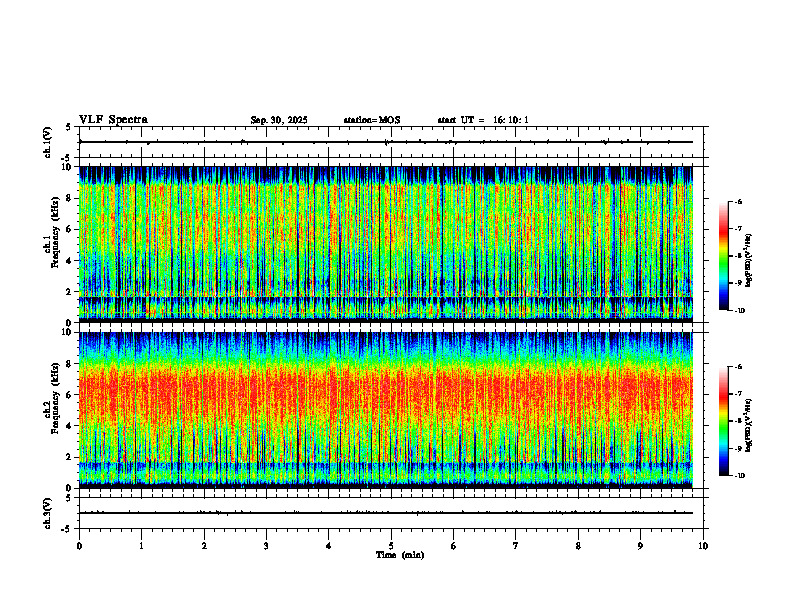This screenshot has height=612, width=792.
Task: Click the "VLF Spectra" plot title
Action: [113, 120]
